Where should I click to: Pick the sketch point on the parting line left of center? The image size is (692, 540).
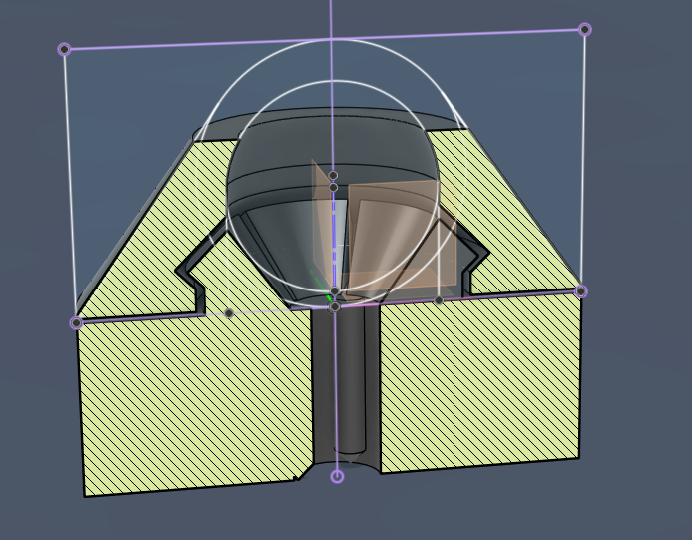pos(229,313)
